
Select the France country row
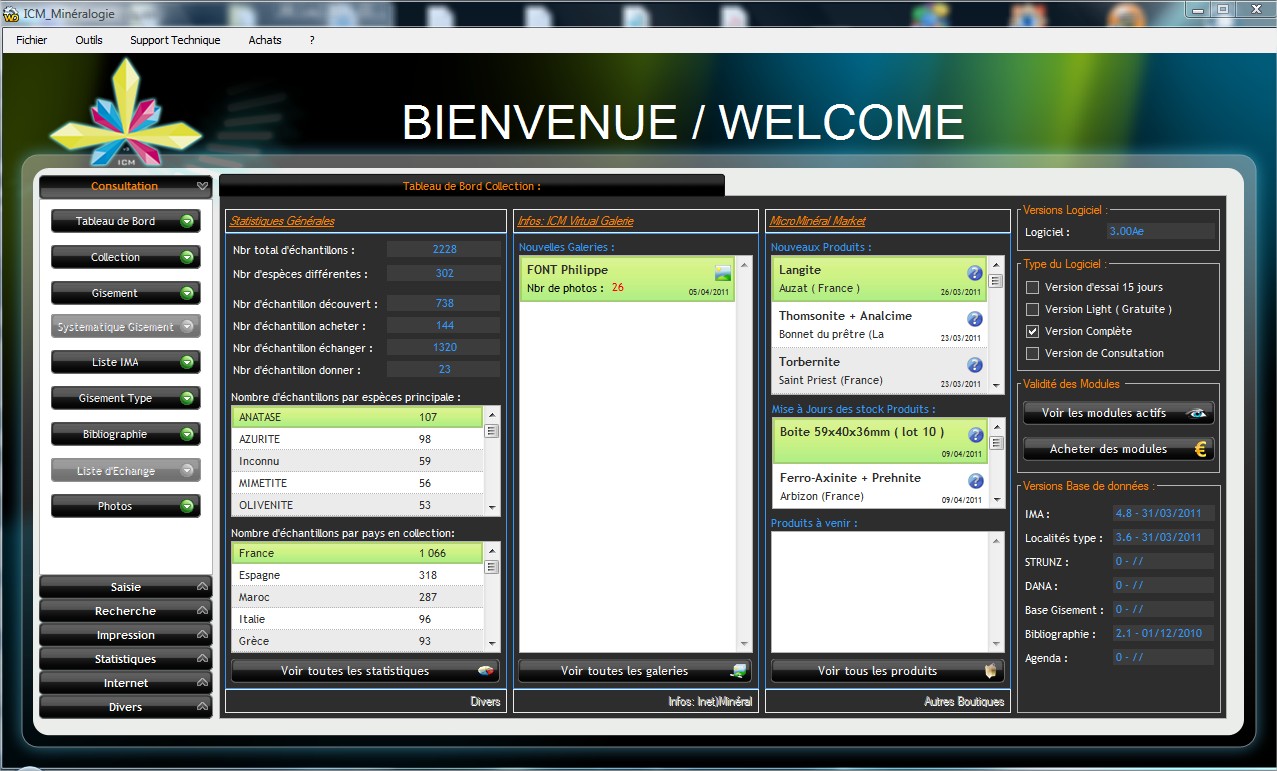pos(357,553)
